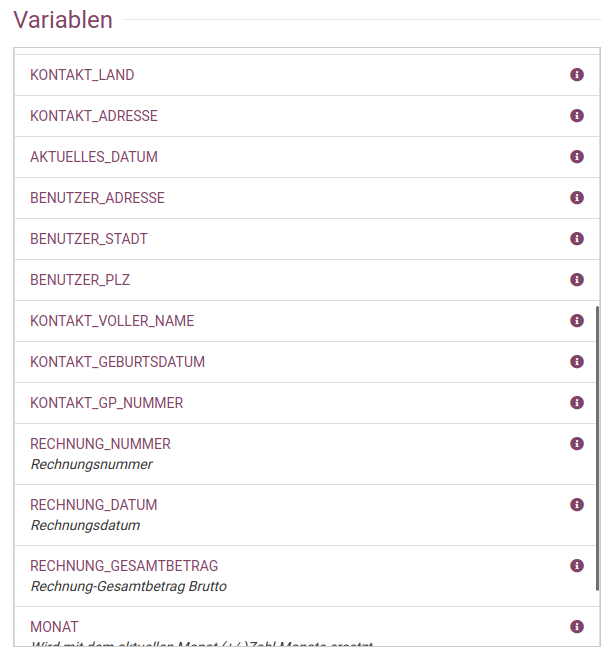This screenshot has width=609, height=665.
Task: Click info icon for KONTAKT_ADRESSE
Action: pos(577,116)
